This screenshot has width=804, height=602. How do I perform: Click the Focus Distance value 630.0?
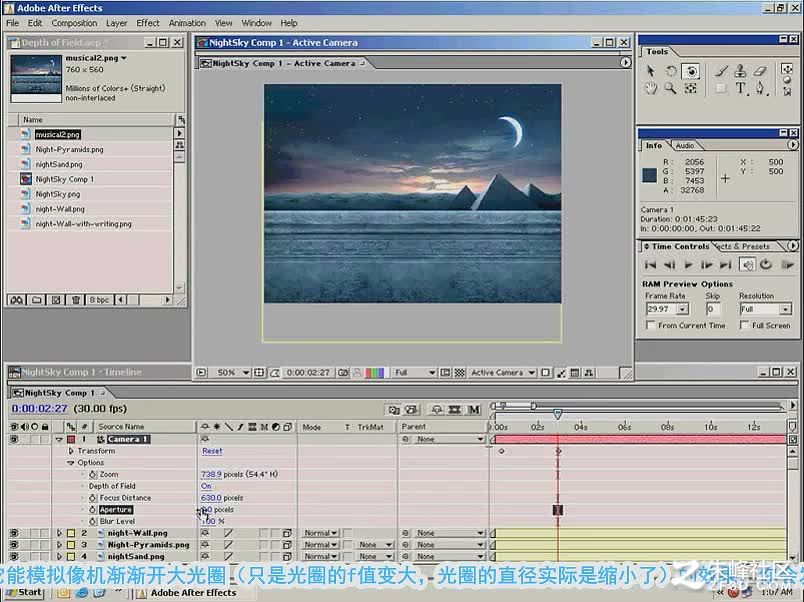tap(211, 498)
